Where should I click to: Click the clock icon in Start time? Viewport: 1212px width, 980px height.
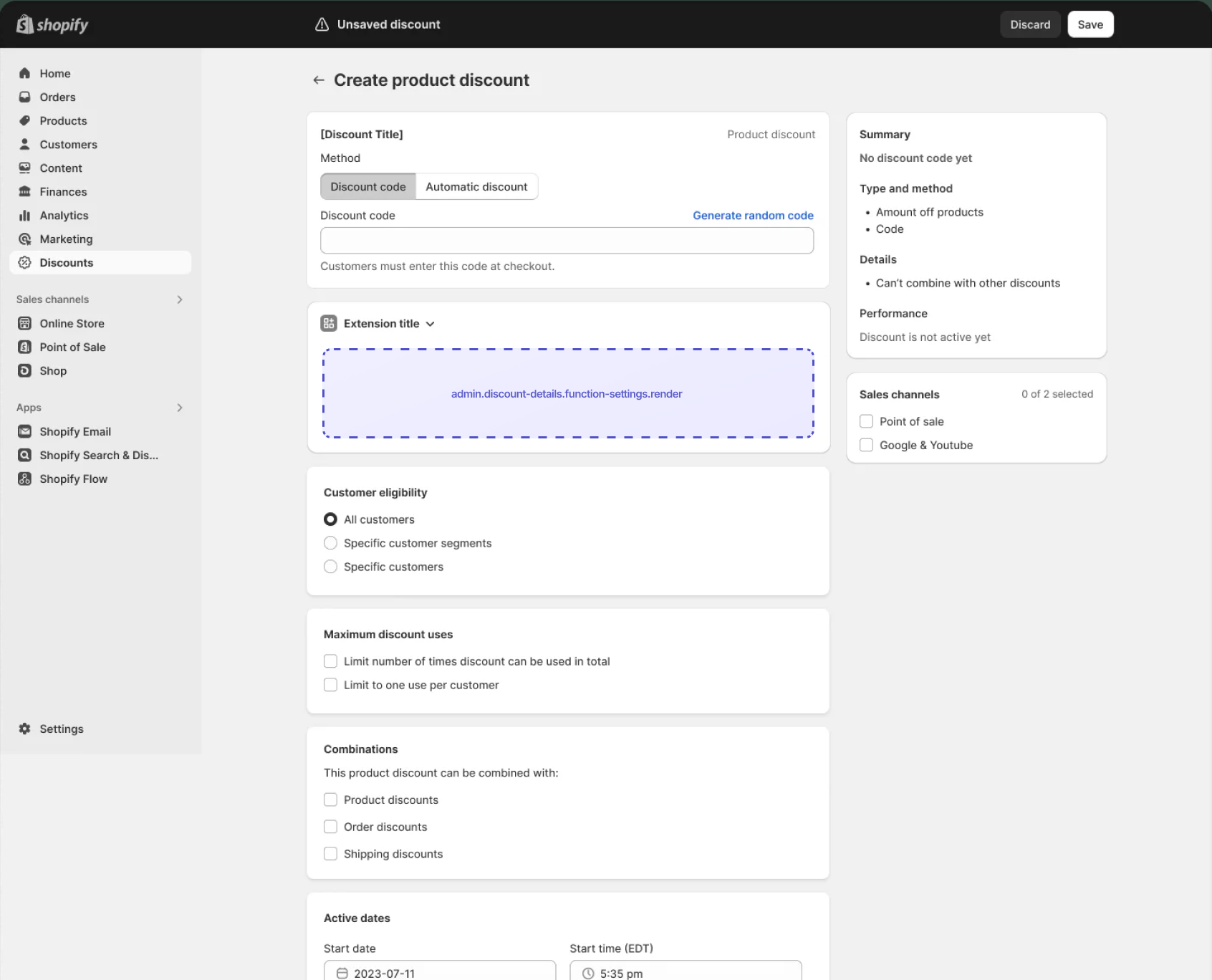point(588,973)
